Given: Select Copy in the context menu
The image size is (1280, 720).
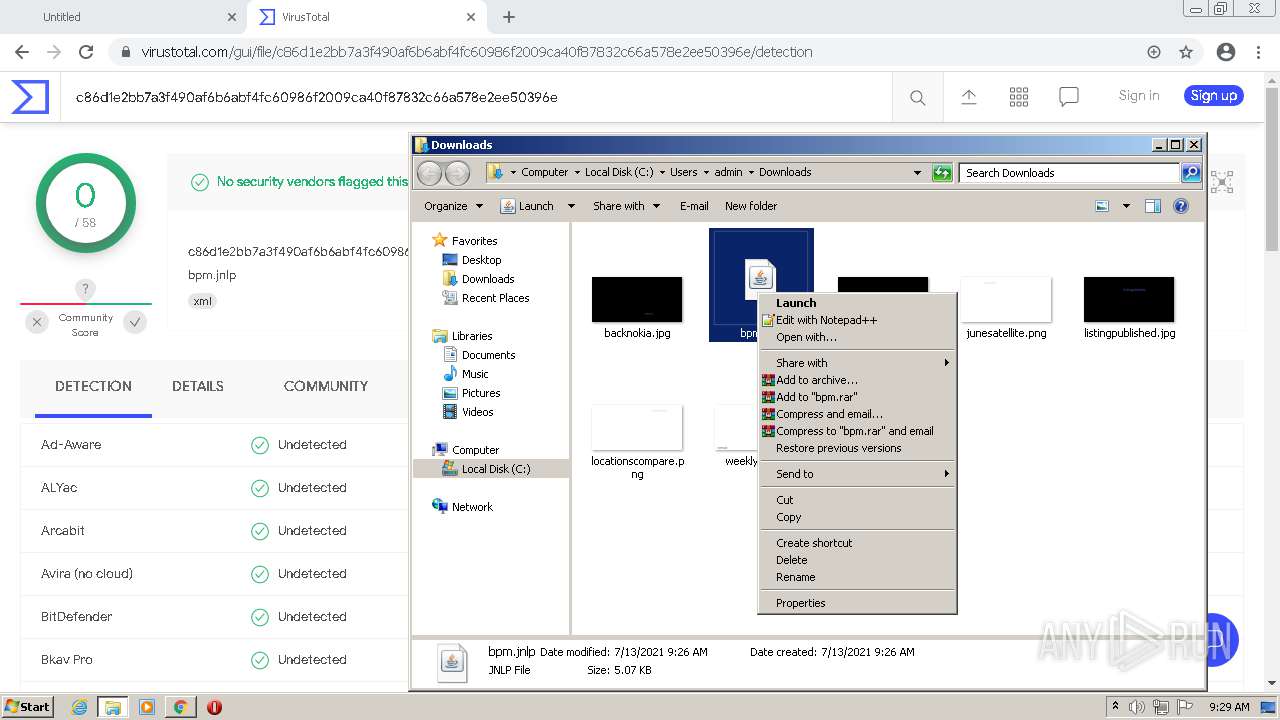Looking at the screenshot, I should tap(857, 517).
